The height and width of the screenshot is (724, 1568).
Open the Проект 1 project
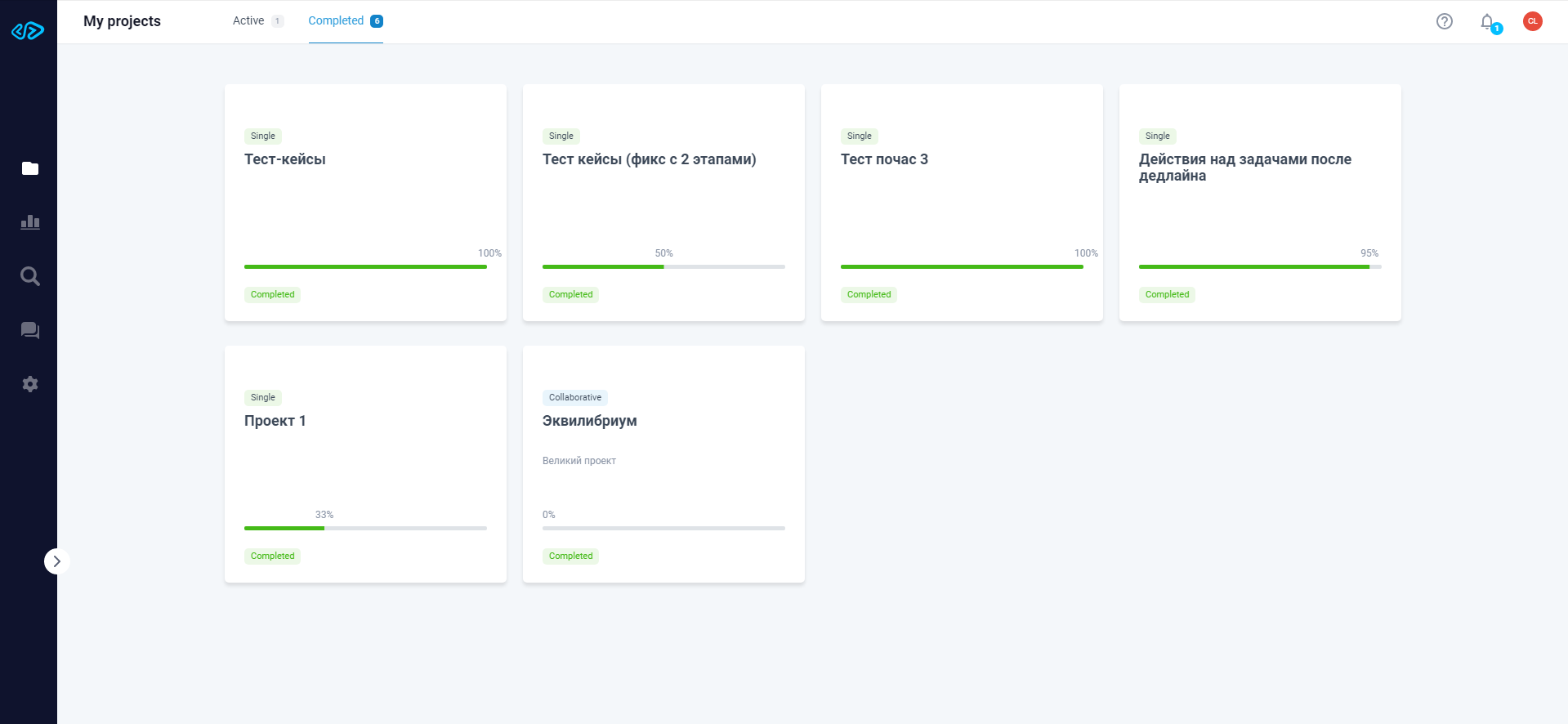tap(365, 464)
